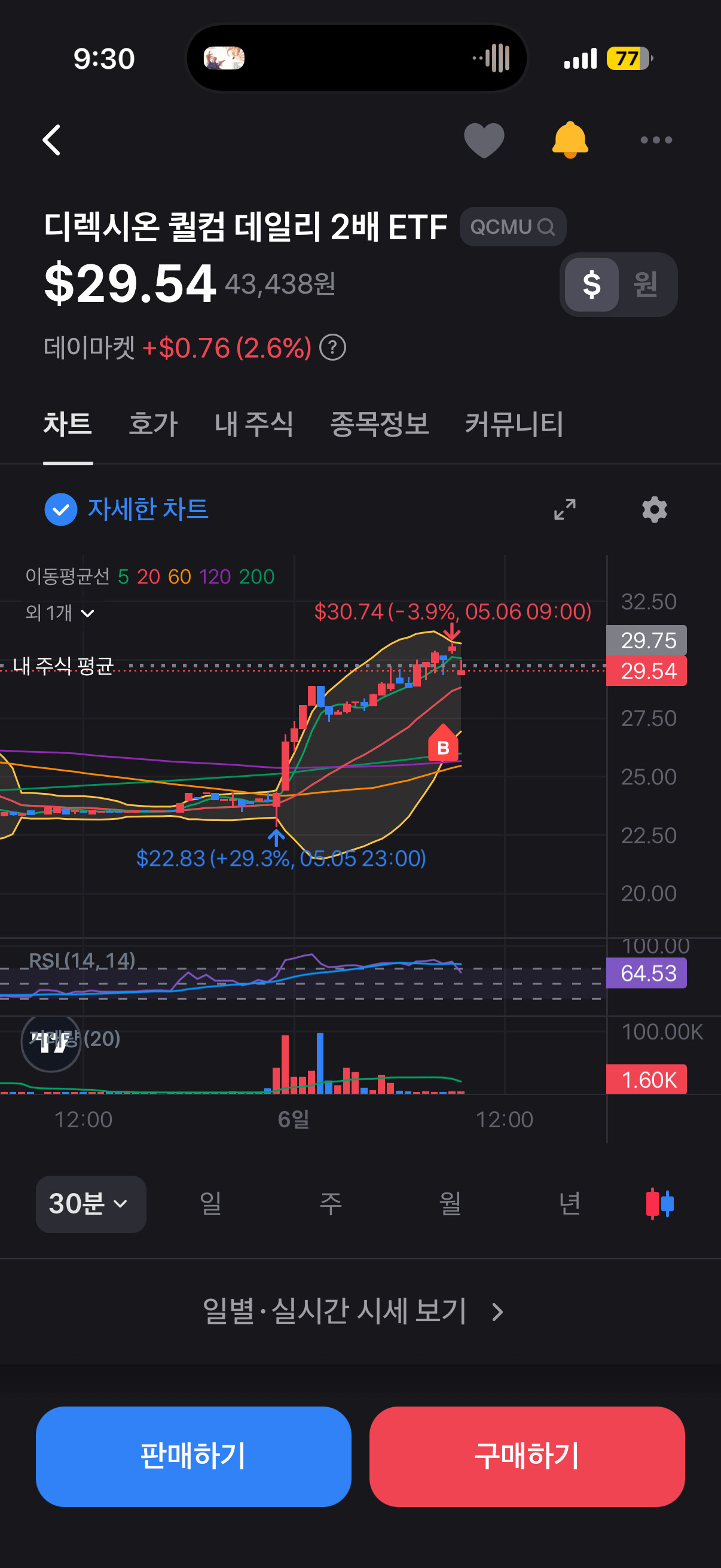This screenshot has height=1568, width=721.
Task: Toggle candlestick chart type icon
Action: coord(659,1203)
